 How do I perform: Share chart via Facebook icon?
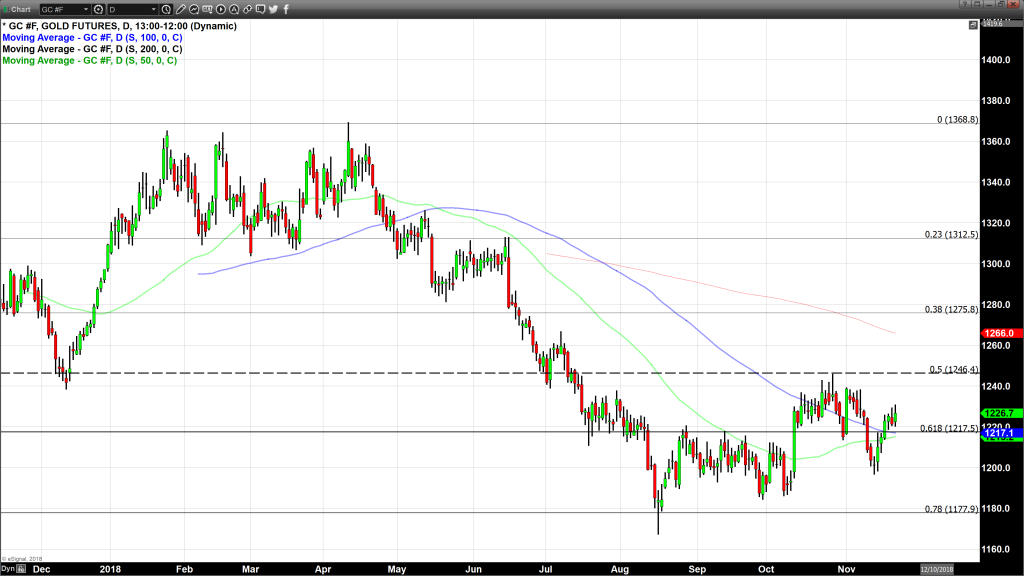coord(286,9)
